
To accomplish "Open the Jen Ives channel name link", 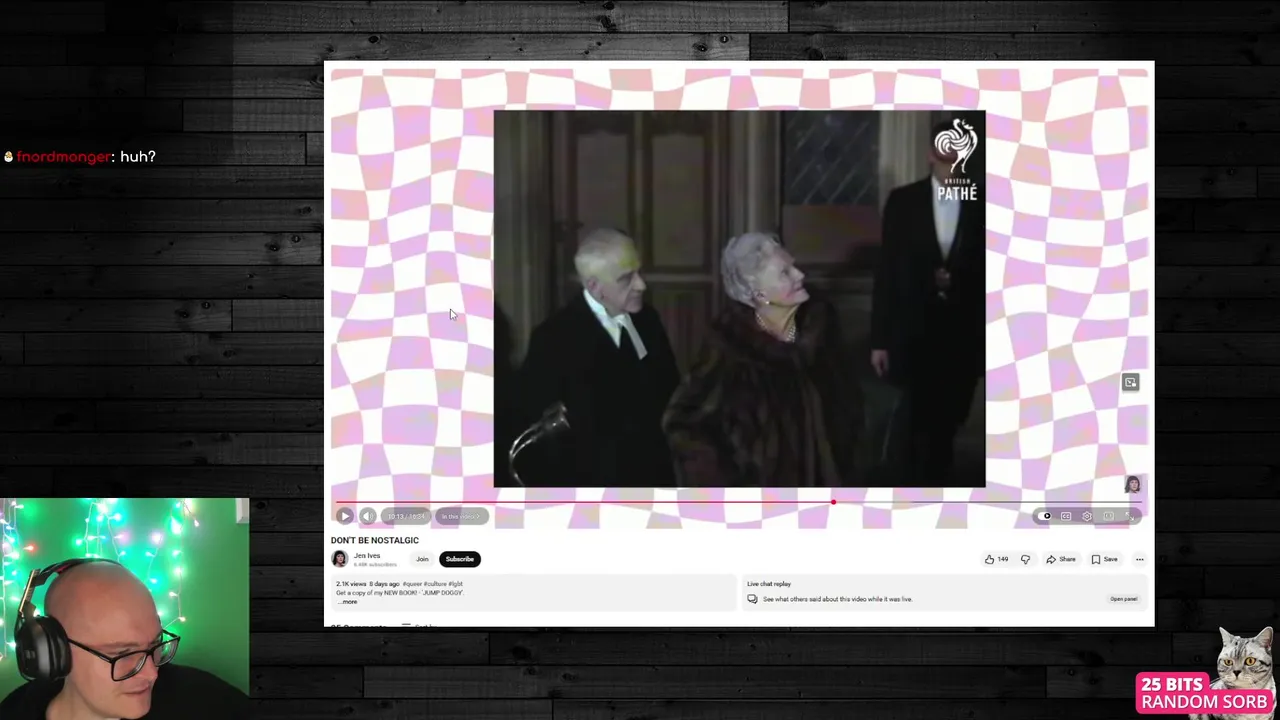I will tap(367, 556).
